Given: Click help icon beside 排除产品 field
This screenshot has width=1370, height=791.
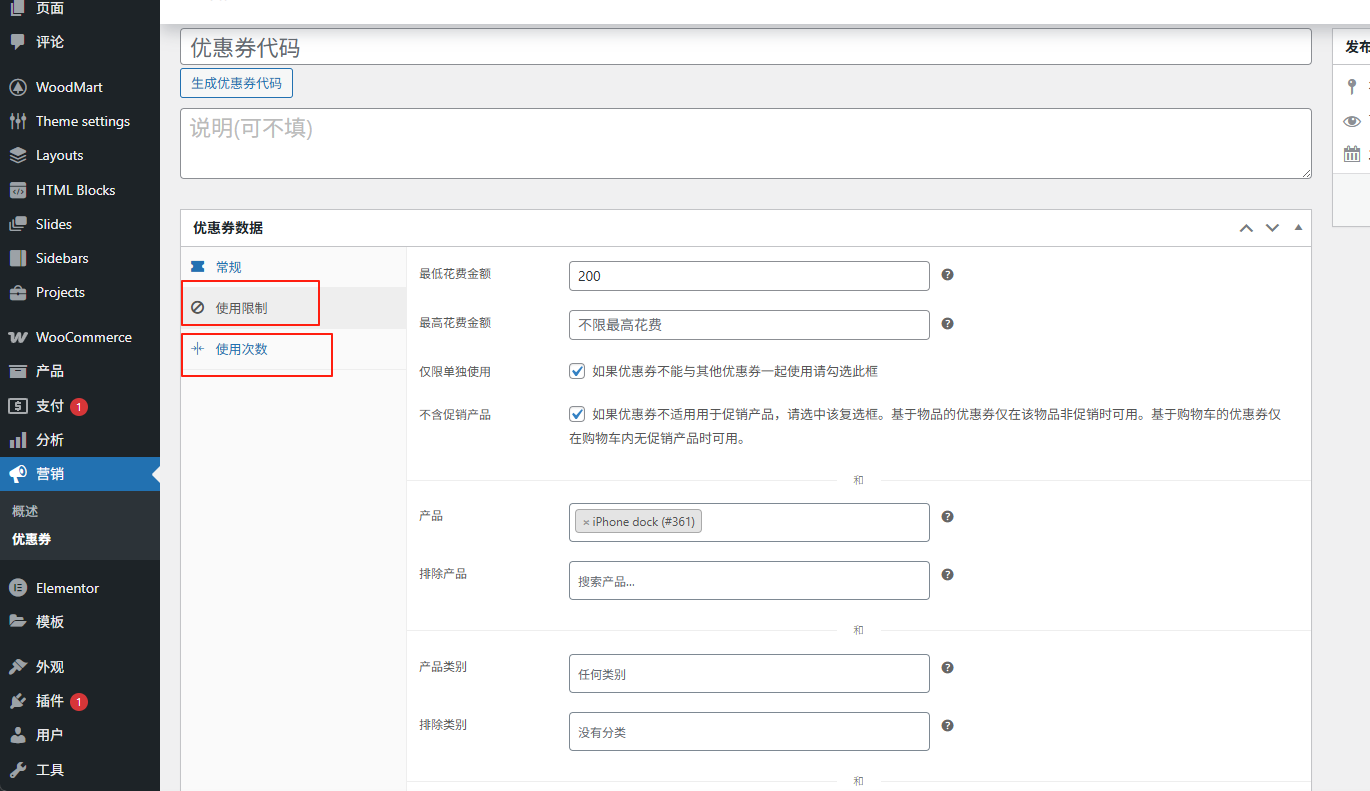Looking at the screenshot, I should click(947, 574).
